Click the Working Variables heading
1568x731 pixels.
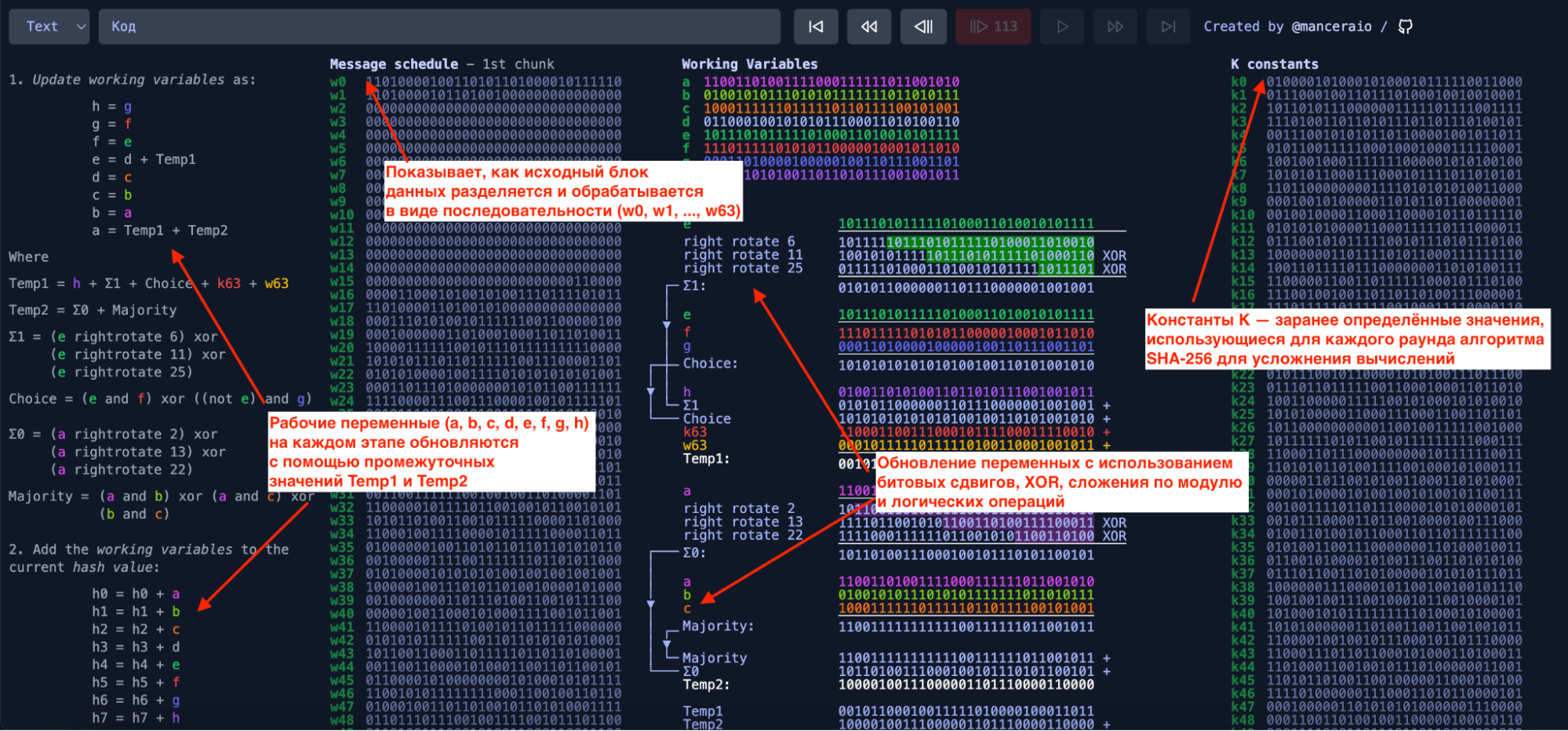point(749,64)
